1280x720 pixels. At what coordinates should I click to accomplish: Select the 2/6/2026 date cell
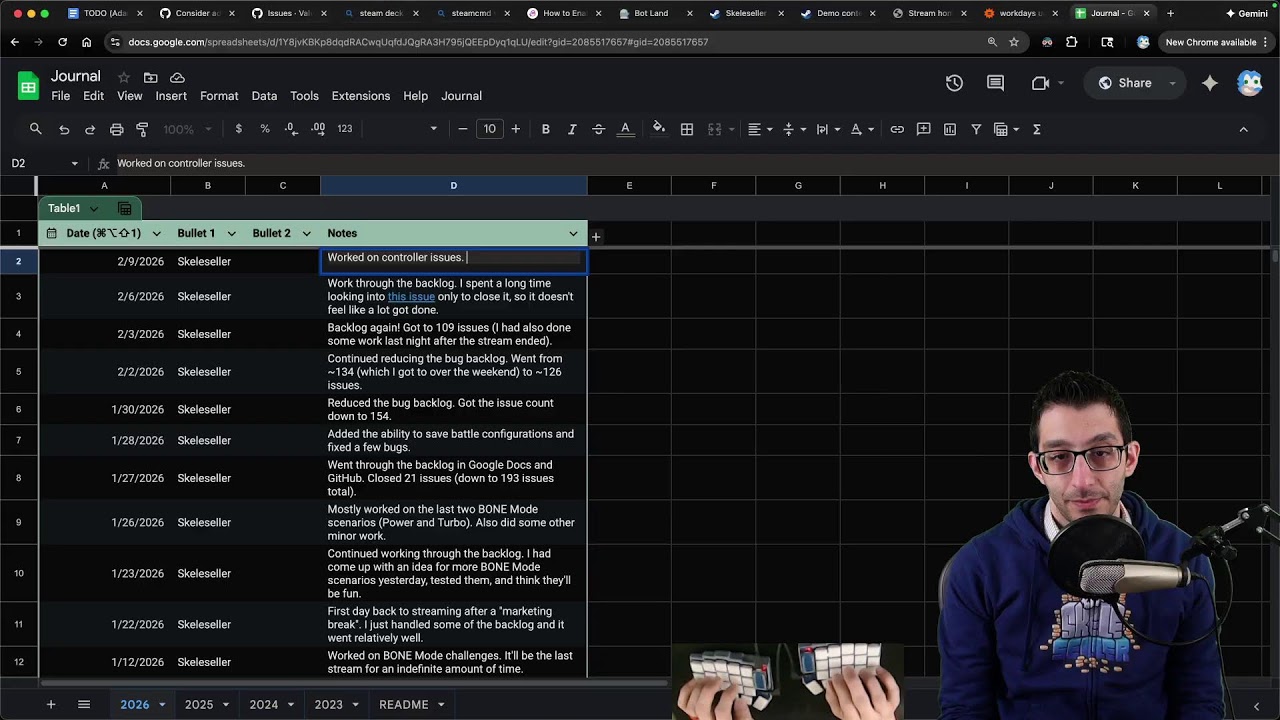coord(104,296)
